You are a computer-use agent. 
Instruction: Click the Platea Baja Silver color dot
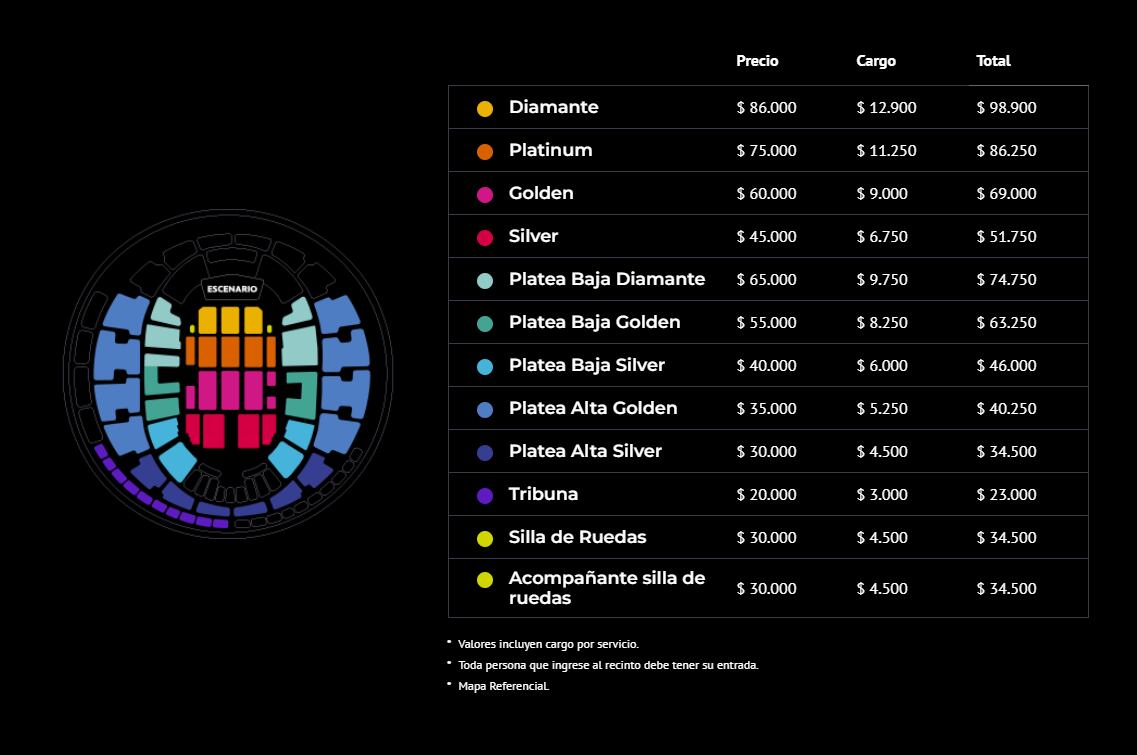(x=485, y=367)
